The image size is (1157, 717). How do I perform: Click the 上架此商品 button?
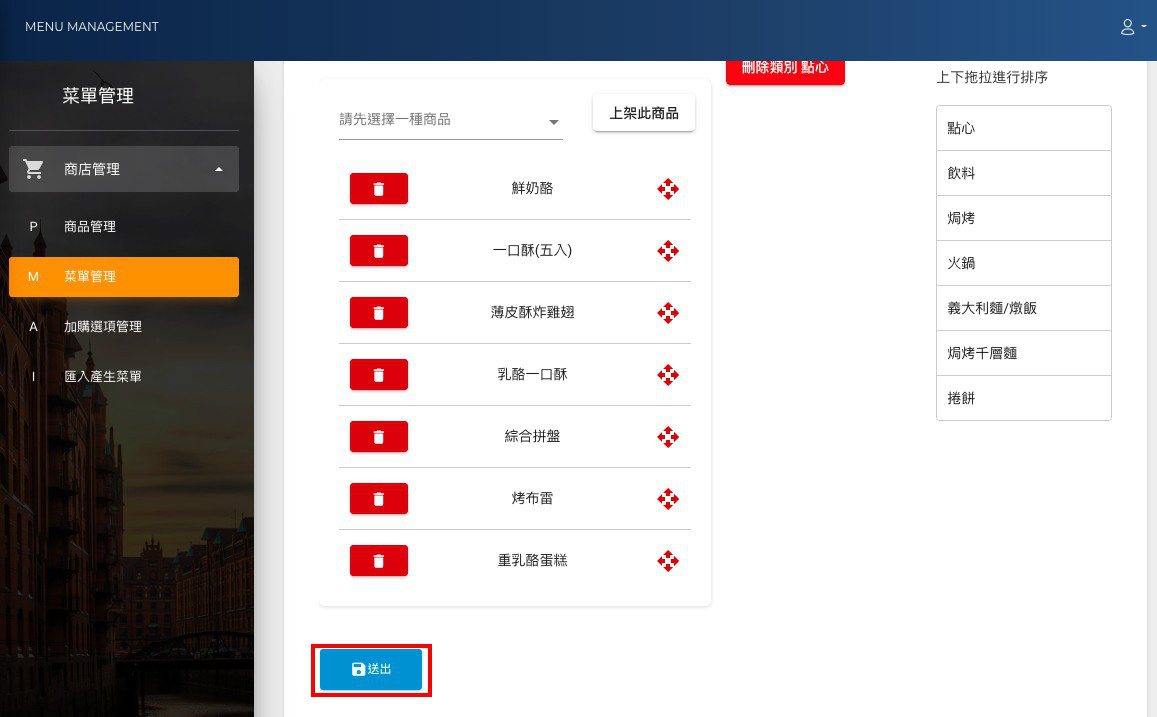[x=643, y=113]
